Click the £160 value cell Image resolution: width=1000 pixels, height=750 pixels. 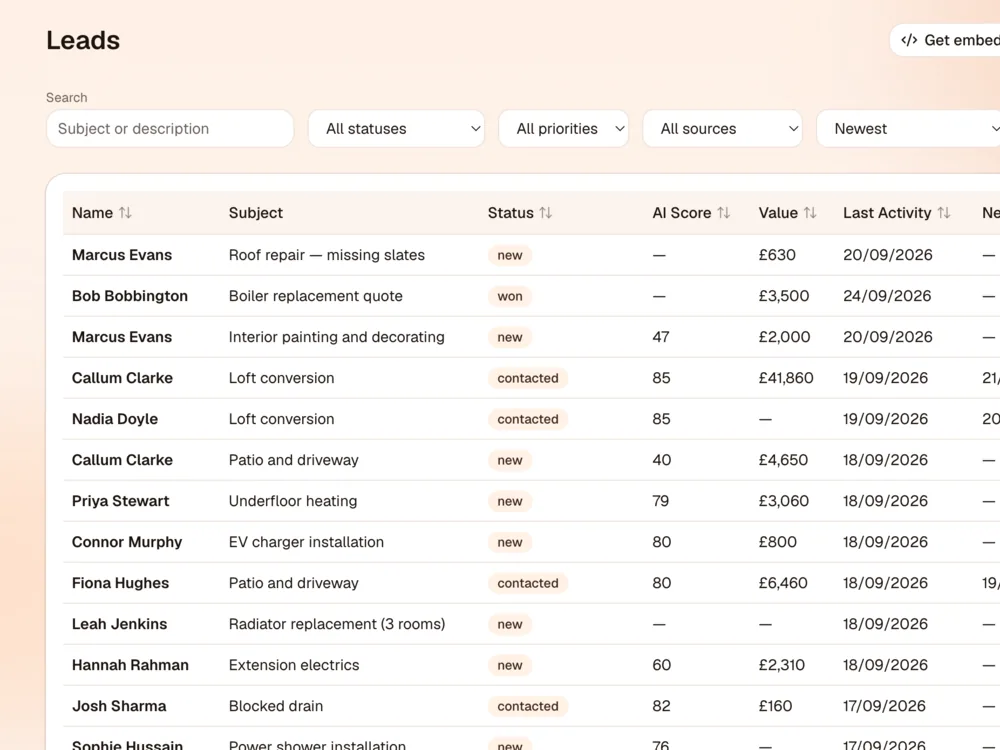pos(775,706)
